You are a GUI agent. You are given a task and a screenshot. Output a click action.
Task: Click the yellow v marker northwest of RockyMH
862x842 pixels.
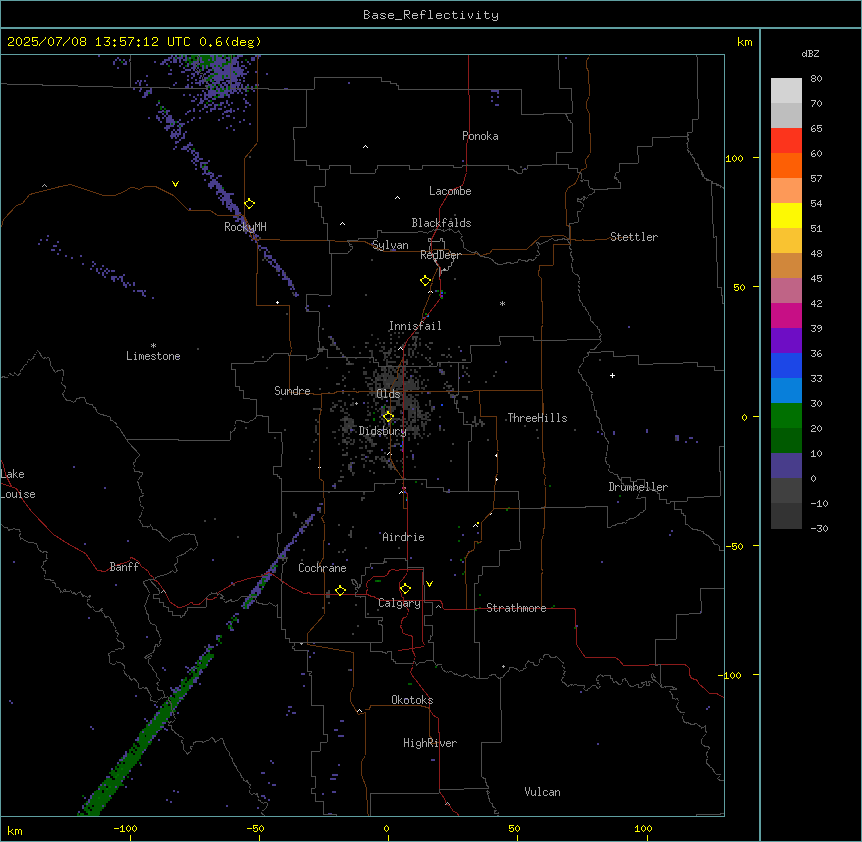(x=175, y=184)
